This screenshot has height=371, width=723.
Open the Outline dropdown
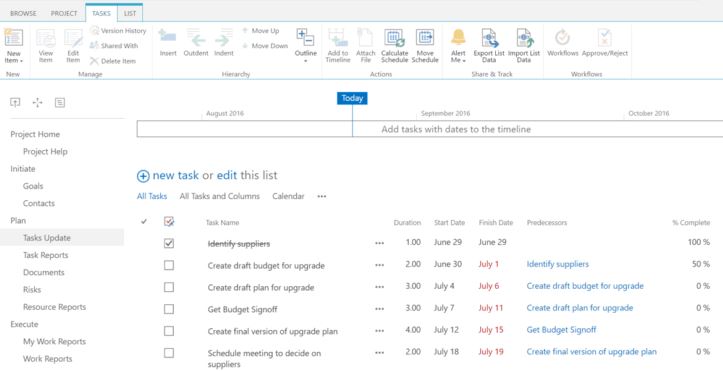pos(305,46)
